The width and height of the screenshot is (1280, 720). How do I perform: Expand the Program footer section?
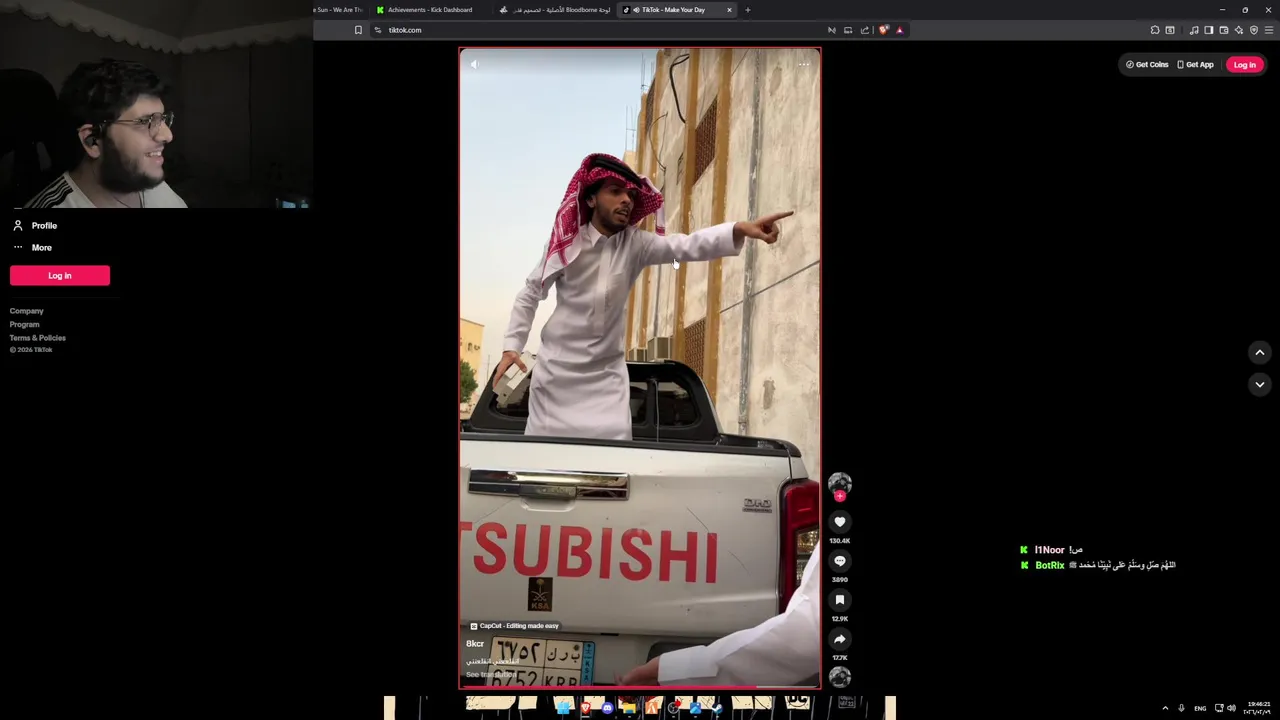click(25, 324)
